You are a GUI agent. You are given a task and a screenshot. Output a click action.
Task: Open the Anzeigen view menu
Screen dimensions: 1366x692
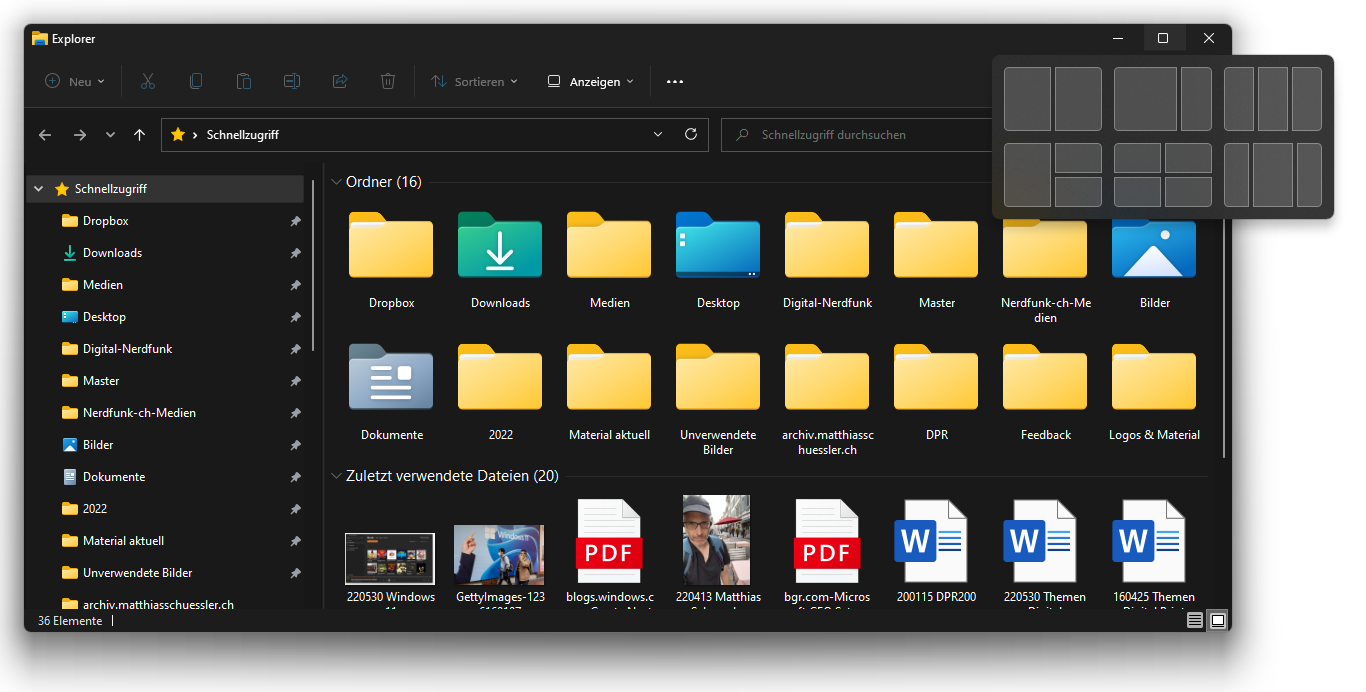point(591,81)
